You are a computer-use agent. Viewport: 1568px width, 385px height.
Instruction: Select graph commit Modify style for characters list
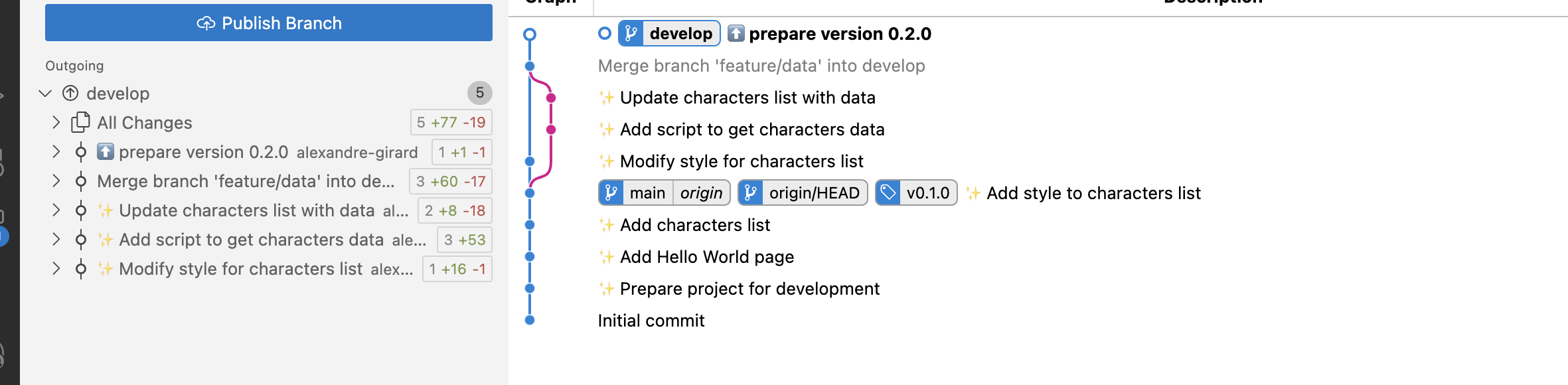[x=742, y=161]
